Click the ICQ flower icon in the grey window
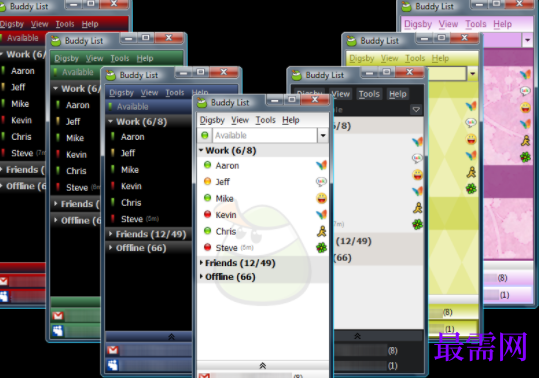This screenshot has height=378, width=546. click(x=417, y=224)
